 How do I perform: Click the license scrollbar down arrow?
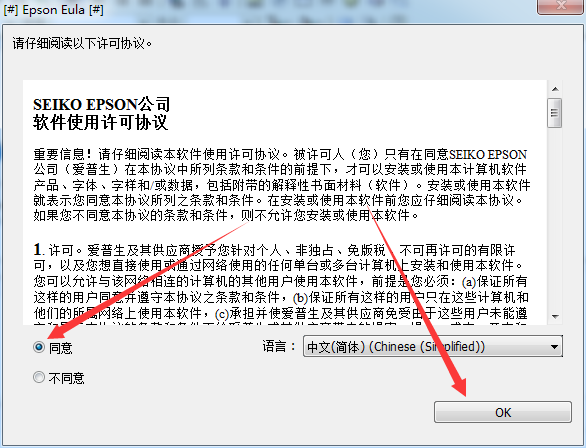click(555, 316)
